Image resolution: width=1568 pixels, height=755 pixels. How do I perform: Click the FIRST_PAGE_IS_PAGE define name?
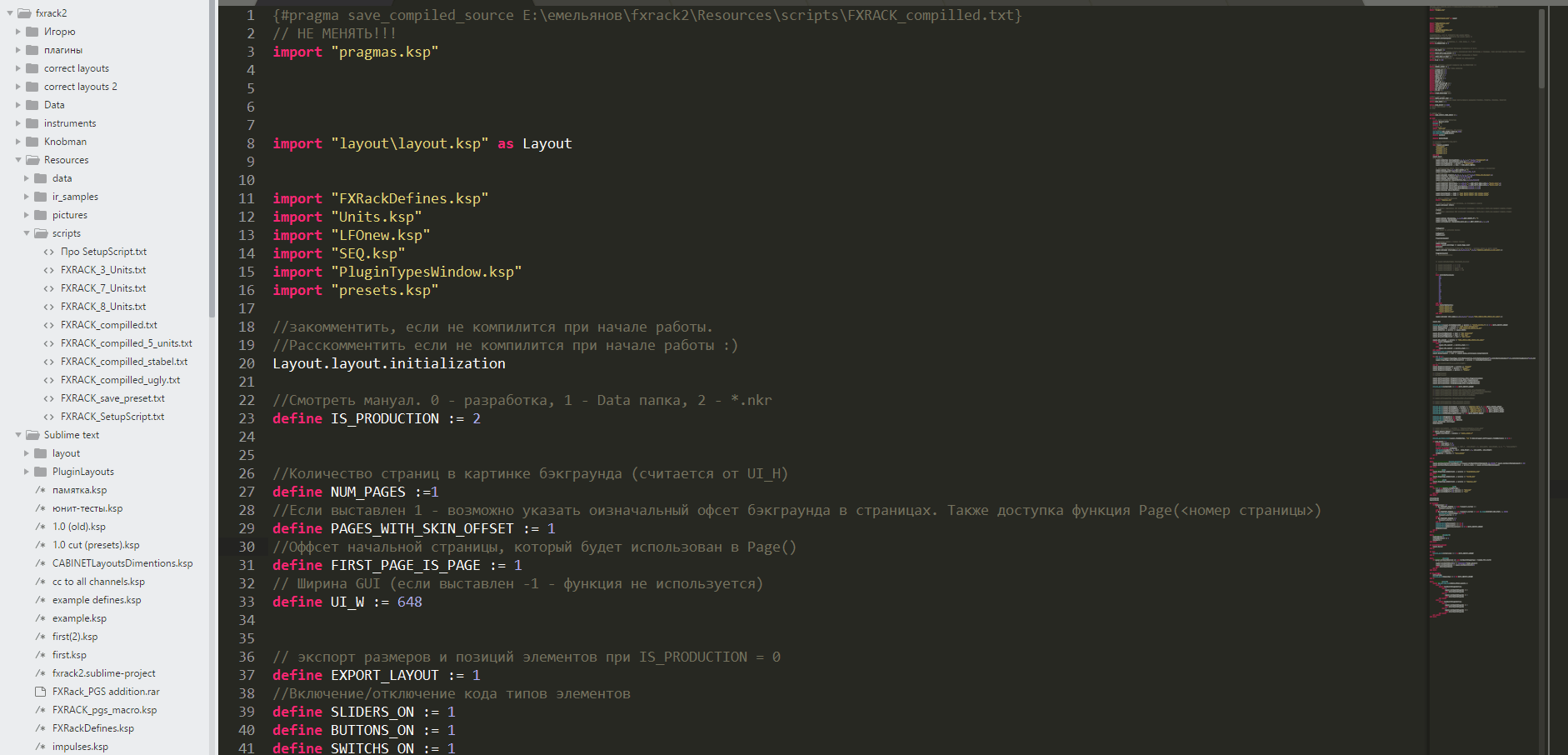pos(406,565)
